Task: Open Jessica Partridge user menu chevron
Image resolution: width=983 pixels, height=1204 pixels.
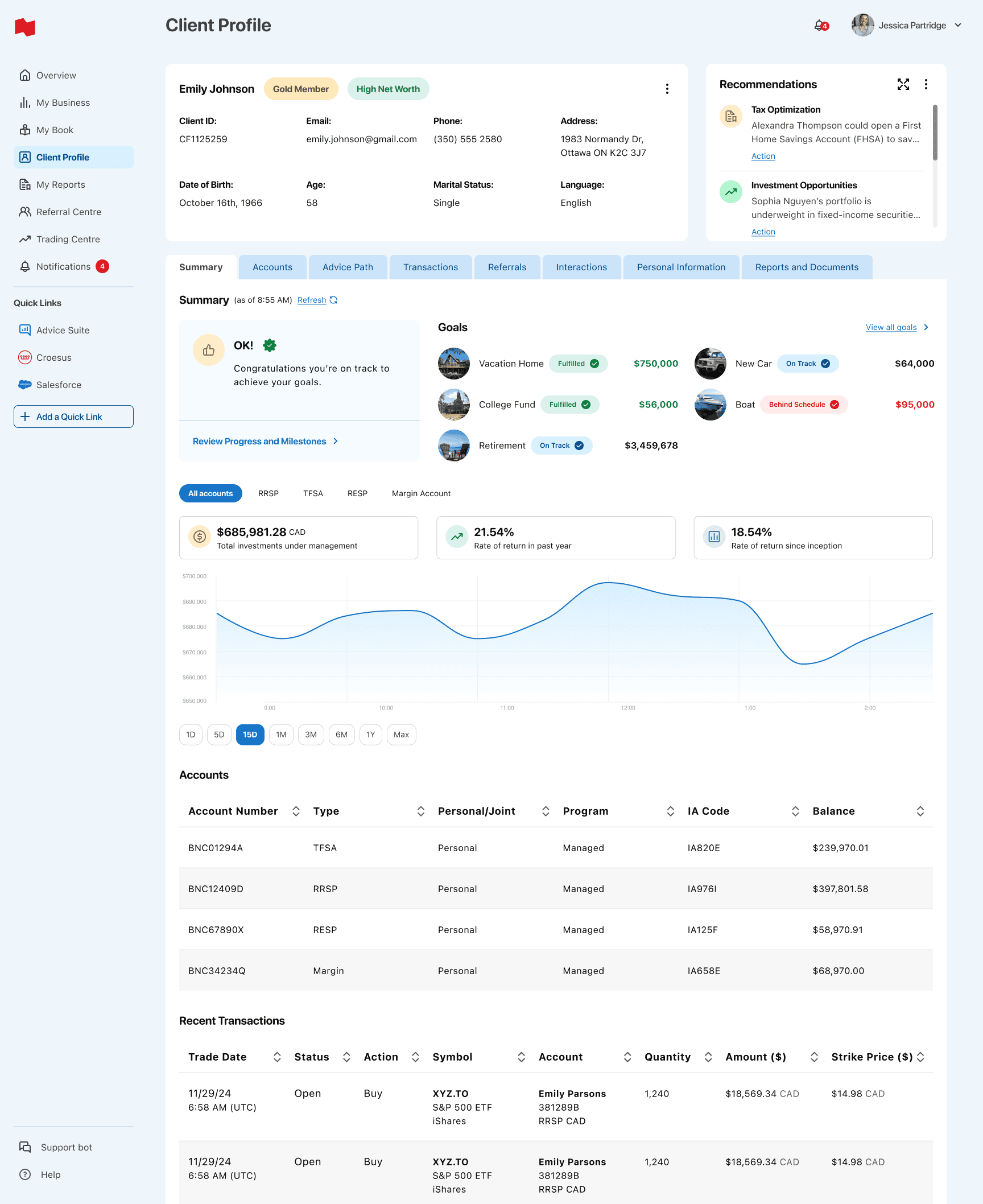Action: pyautogui.click(x=958, y=25)
